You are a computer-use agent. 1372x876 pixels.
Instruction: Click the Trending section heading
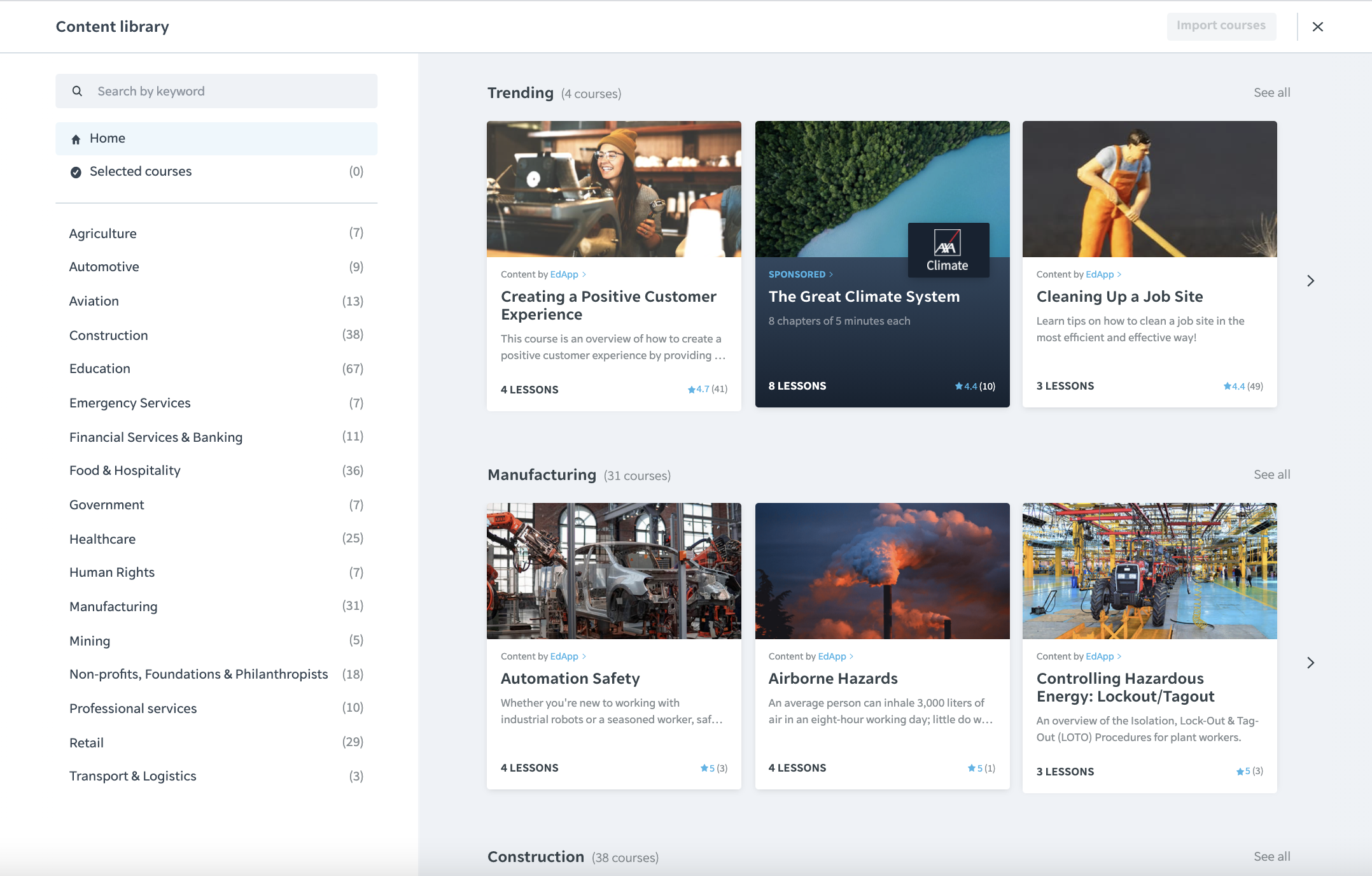click(x=521, y=93)
